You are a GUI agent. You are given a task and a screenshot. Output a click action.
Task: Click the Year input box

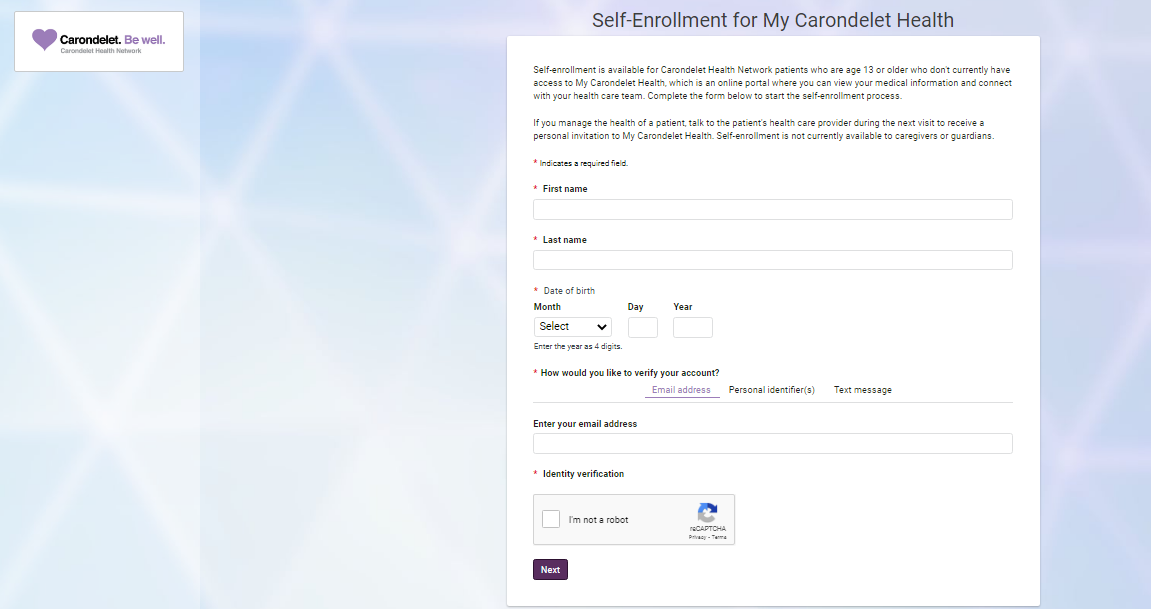[x=693, y=327]
